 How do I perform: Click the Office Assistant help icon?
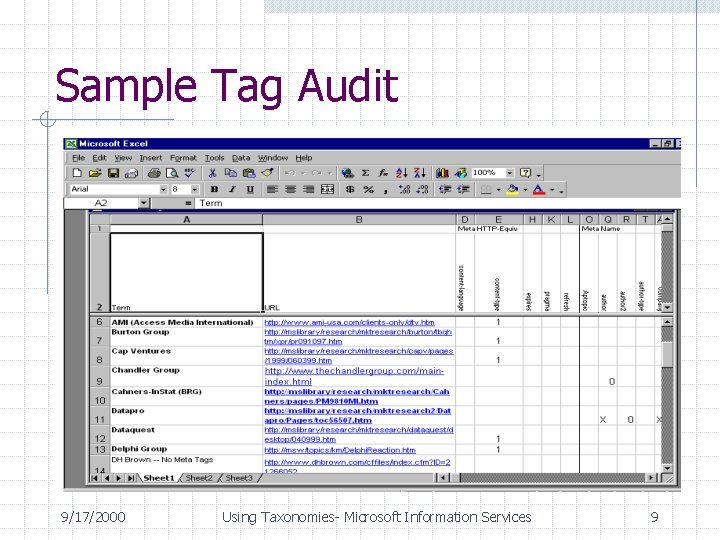pyautogui.click(x=525, y=173)
